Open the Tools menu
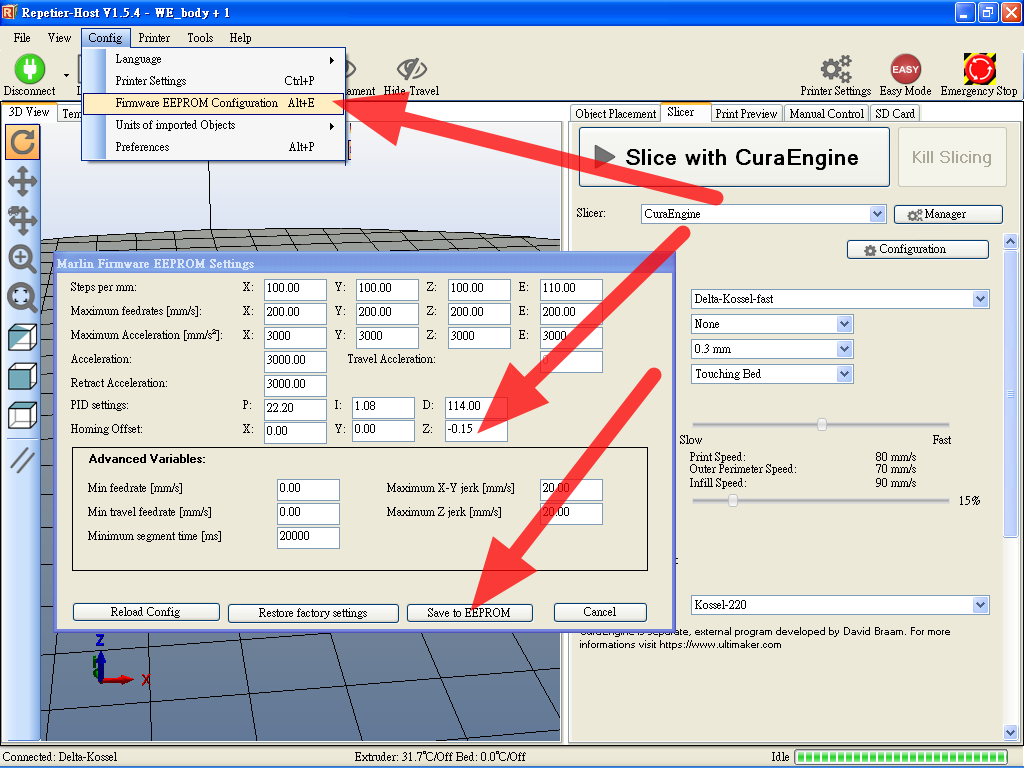The image size is (1024, 768). click(x=200, y=38)
